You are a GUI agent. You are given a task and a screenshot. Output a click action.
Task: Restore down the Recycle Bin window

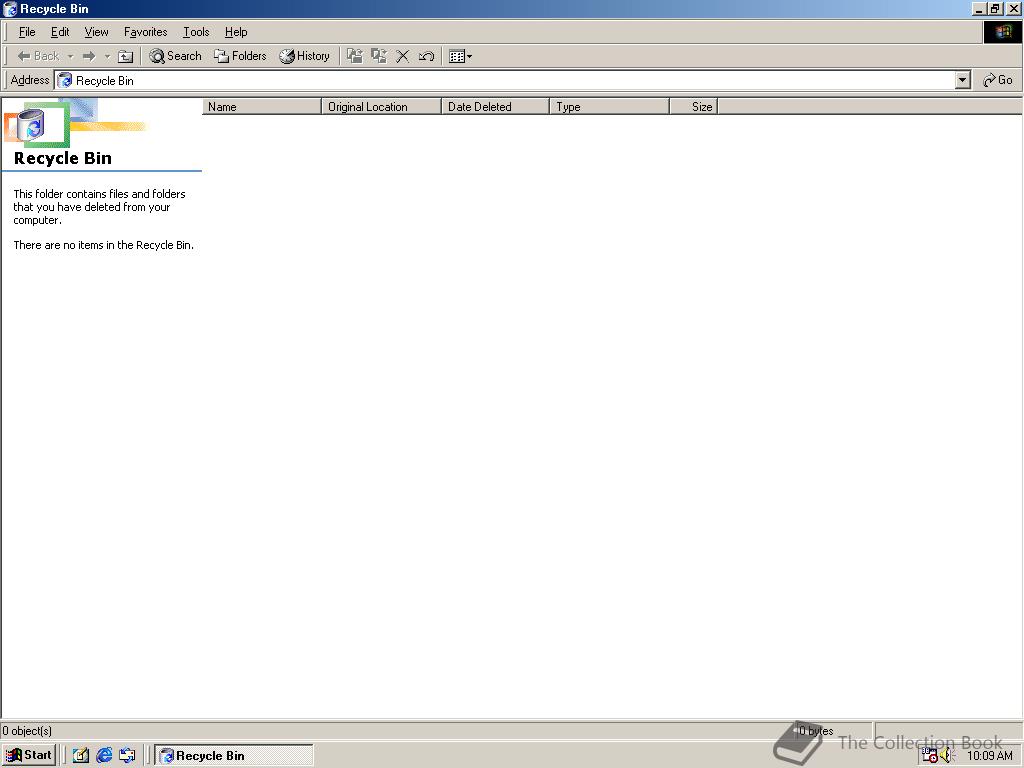coord(995,8)
